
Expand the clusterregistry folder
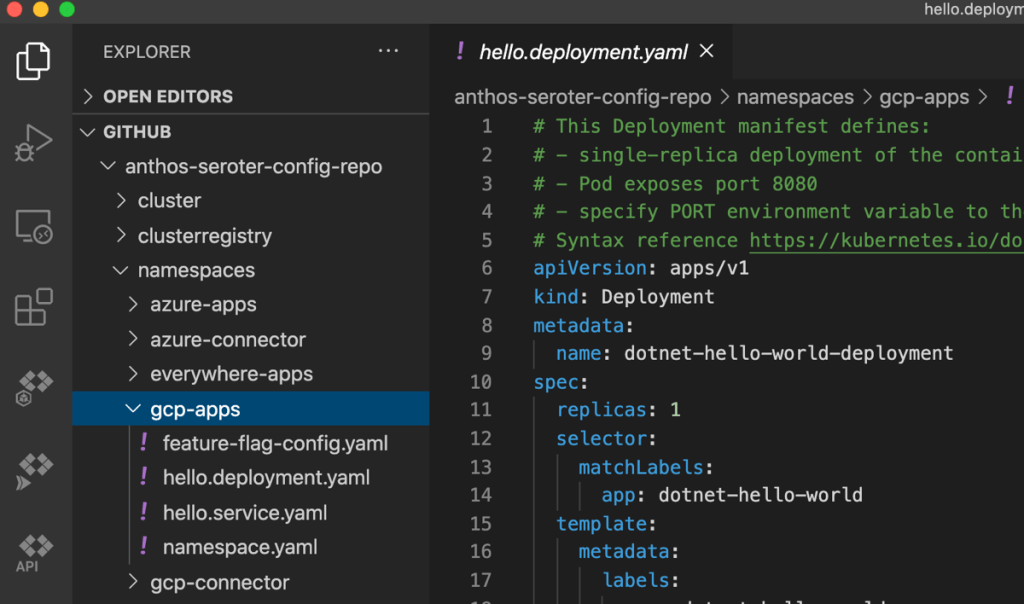[204, 236]
